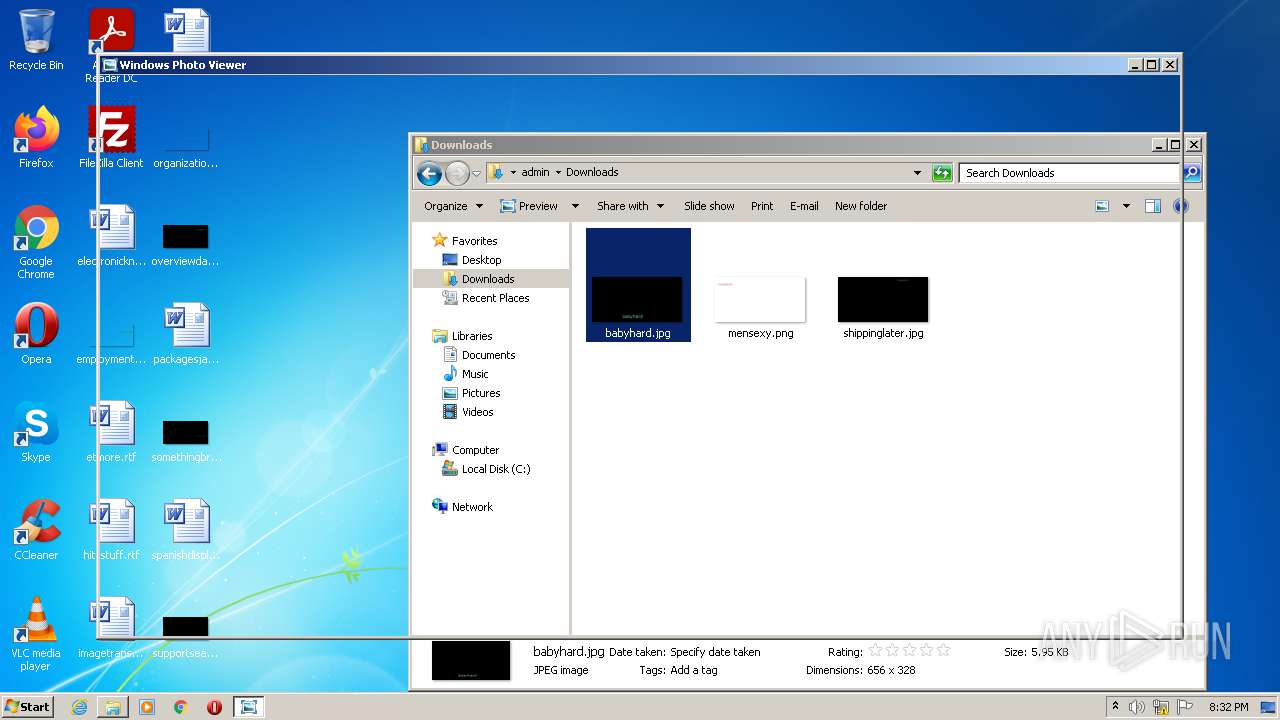Open Local Disk (C:)
Viewport: 1280px width, 720px height.
[x=496, y=469]
